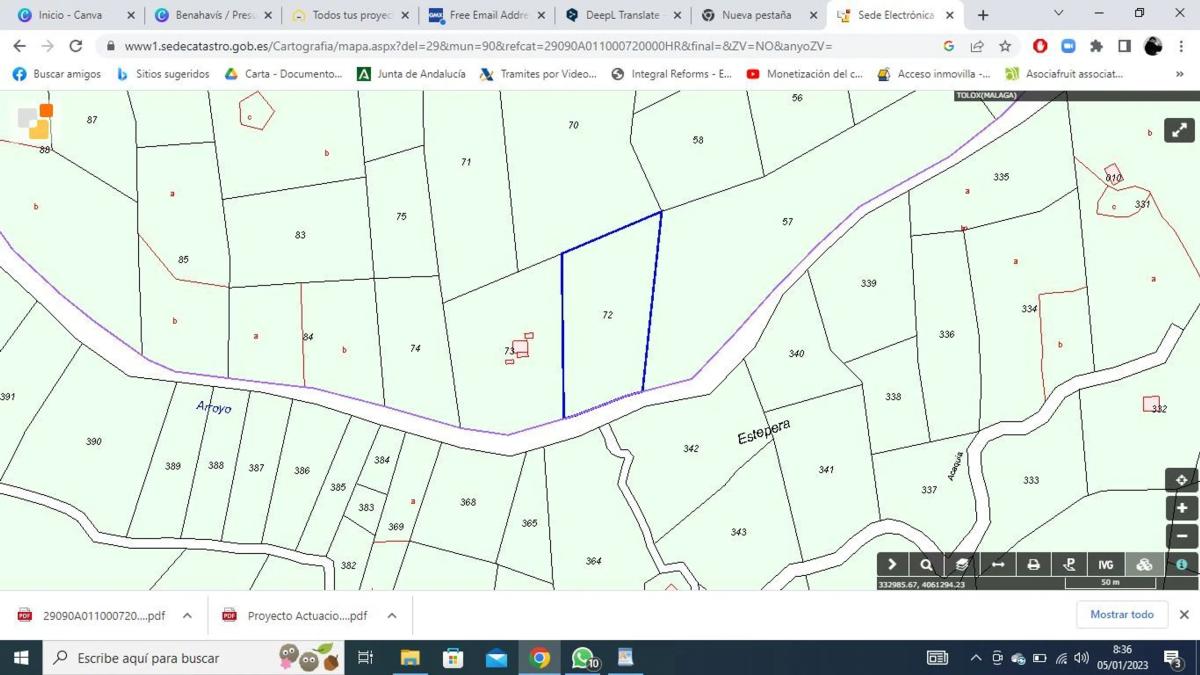Open options for Proyecto Actuacio pdf download
Viewport: 1200px width, 675px height.
tap(392, 616)
